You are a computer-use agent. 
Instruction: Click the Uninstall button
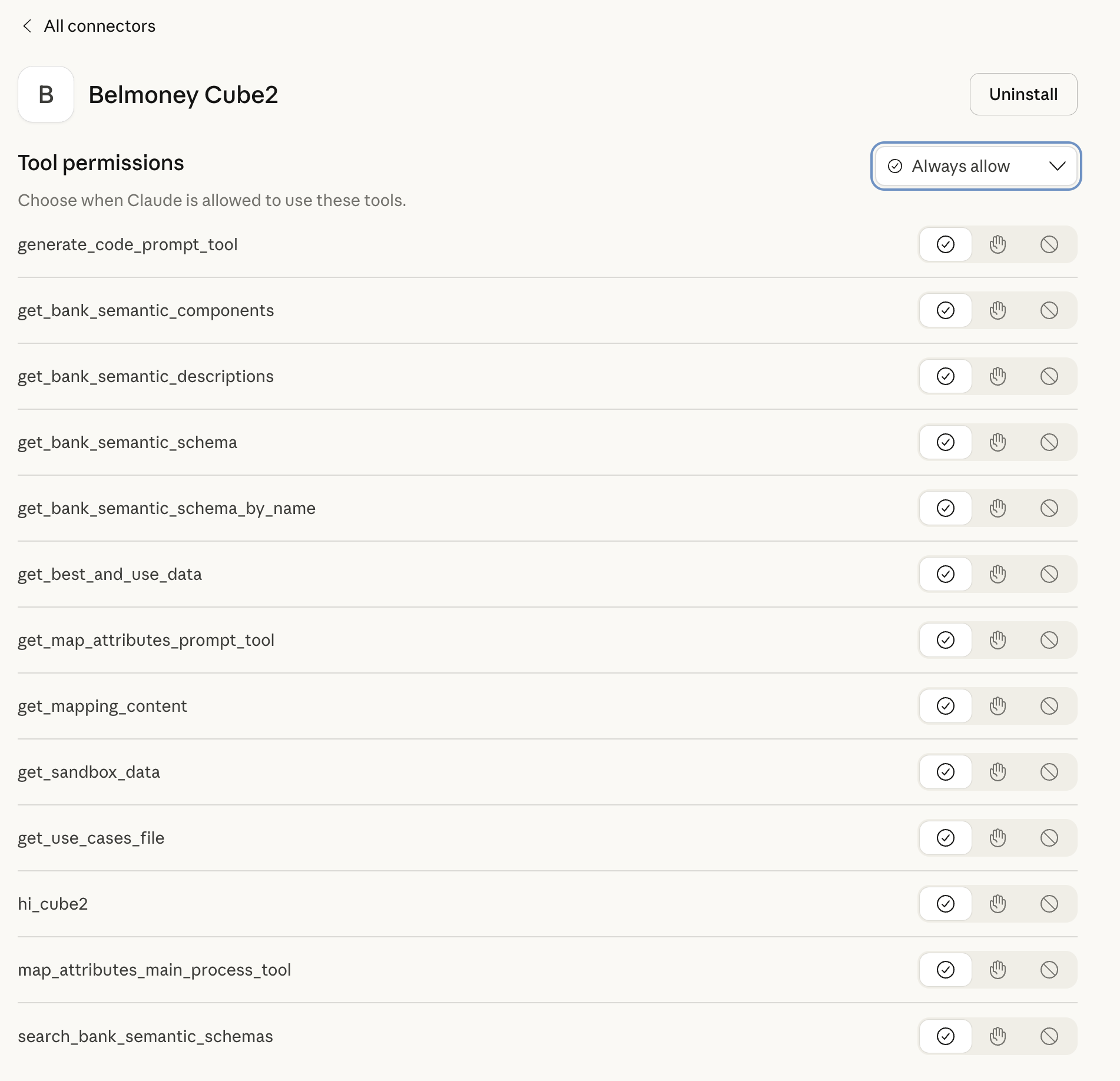[x=1023, y=94]
